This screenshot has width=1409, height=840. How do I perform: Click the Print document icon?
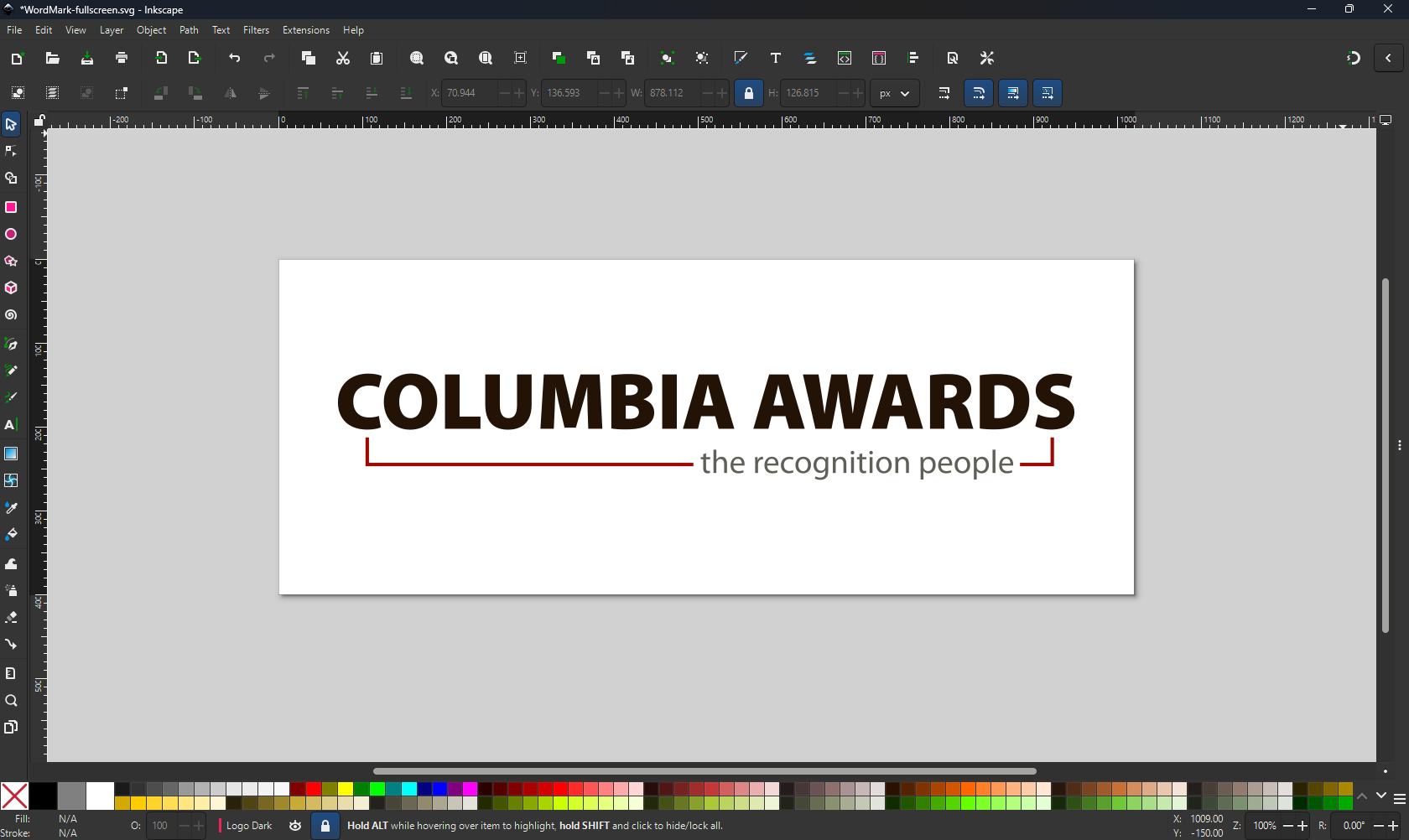(122, 58)
